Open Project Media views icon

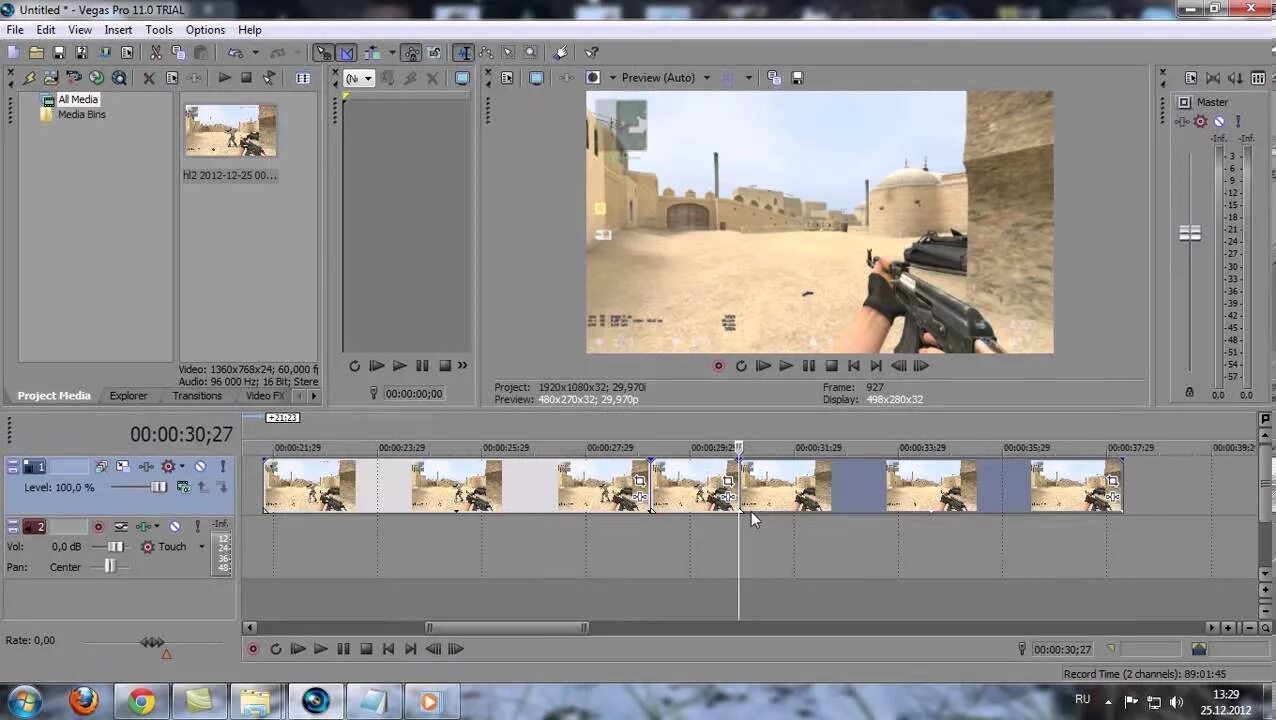tap(303, 78)
